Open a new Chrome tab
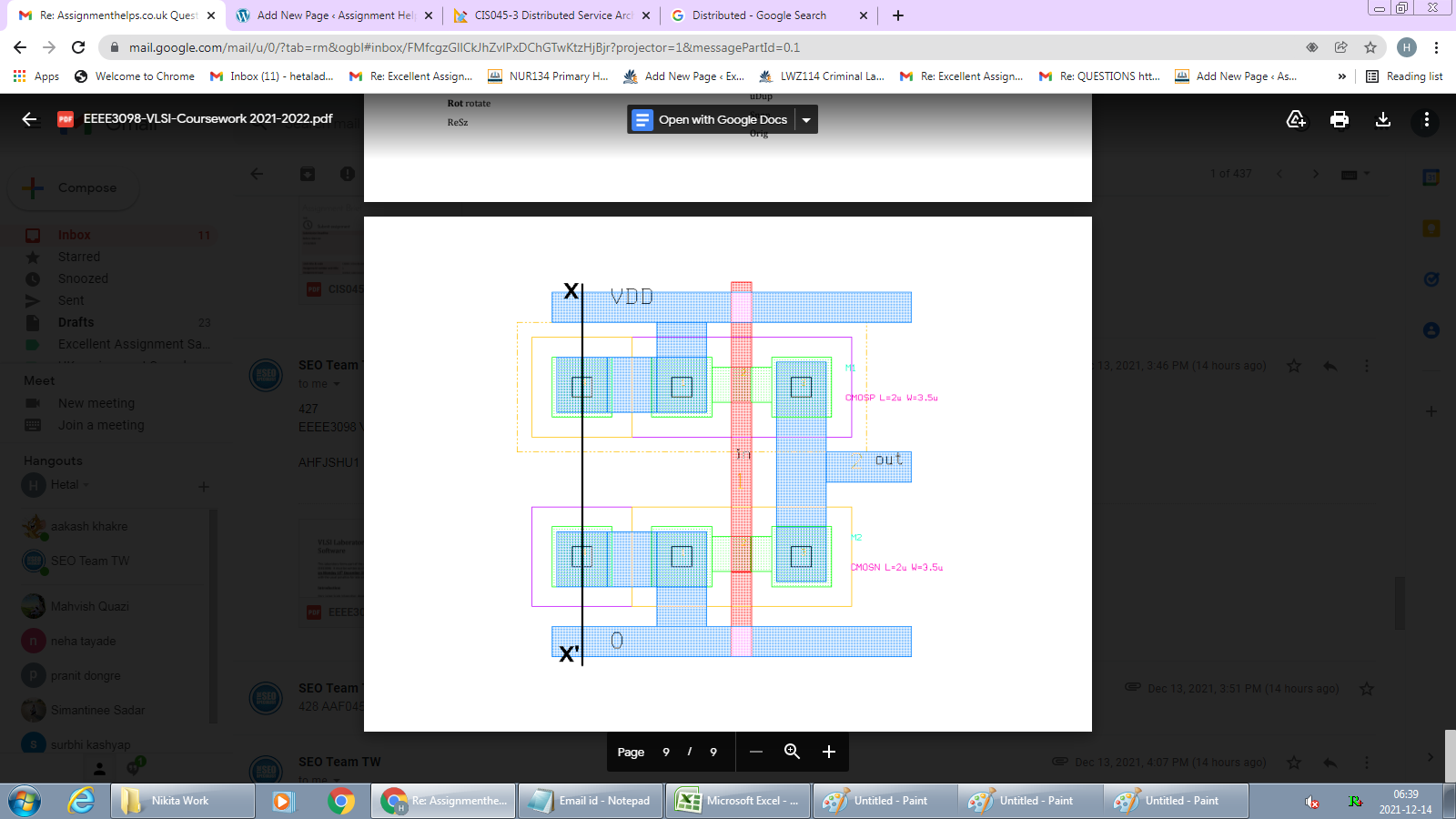The image size is (1456, 819). (x=898, y=15)
